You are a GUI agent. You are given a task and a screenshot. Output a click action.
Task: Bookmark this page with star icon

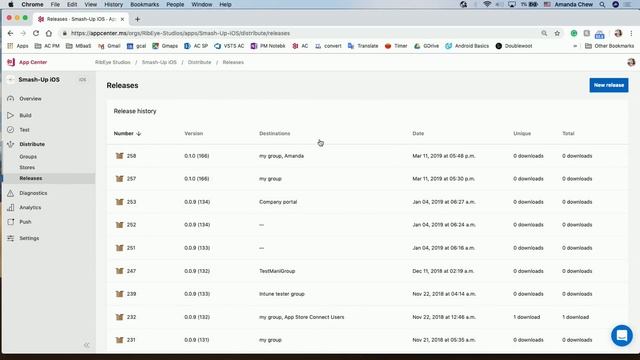(x=557, y=33)
